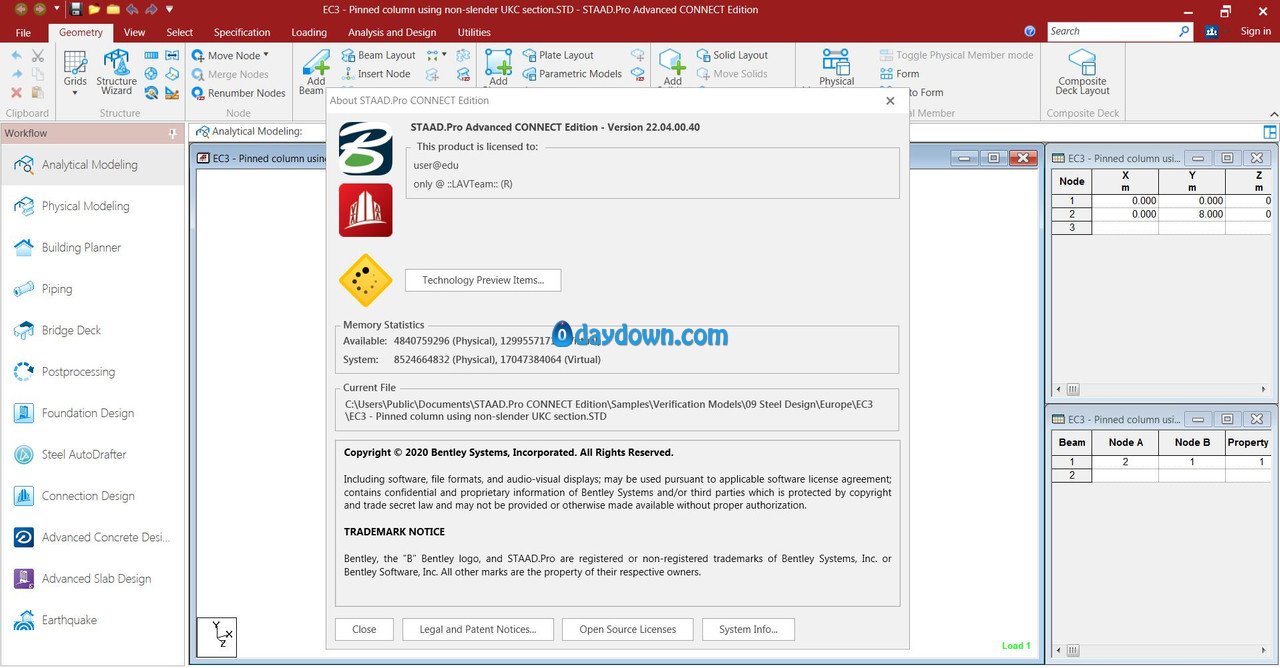The width and height of the screenshot is (1280, 668).
Task: Open Bridge Deck workflow
Action: 92,330
